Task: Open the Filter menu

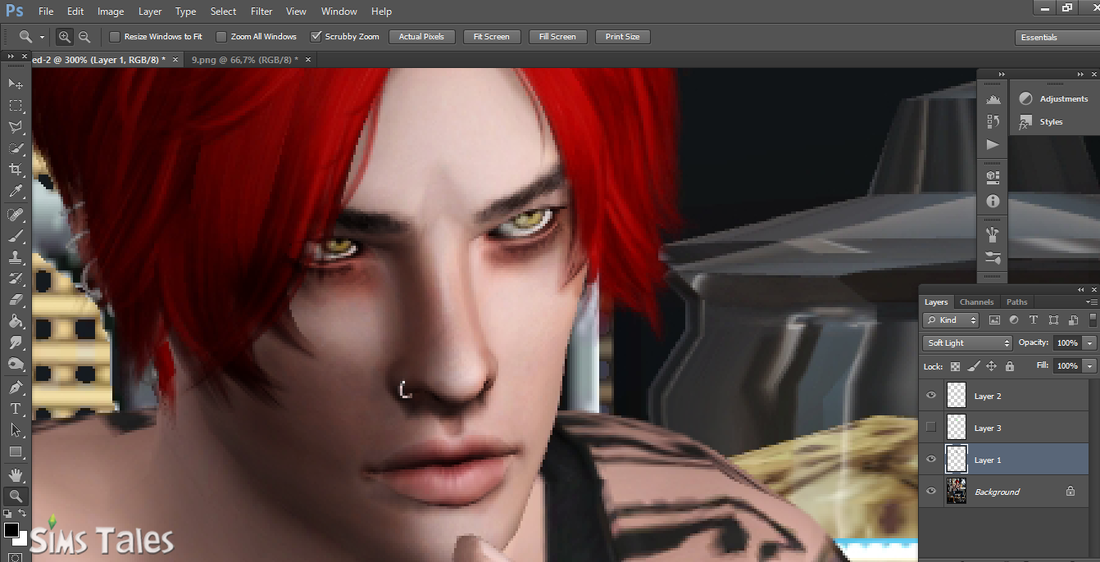Action: pos(262,11)
